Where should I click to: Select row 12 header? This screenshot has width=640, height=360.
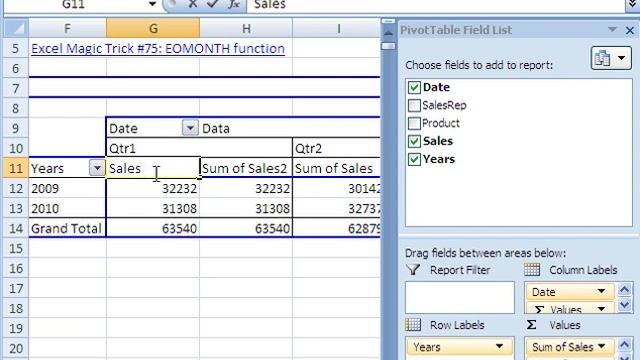[16, 189]
